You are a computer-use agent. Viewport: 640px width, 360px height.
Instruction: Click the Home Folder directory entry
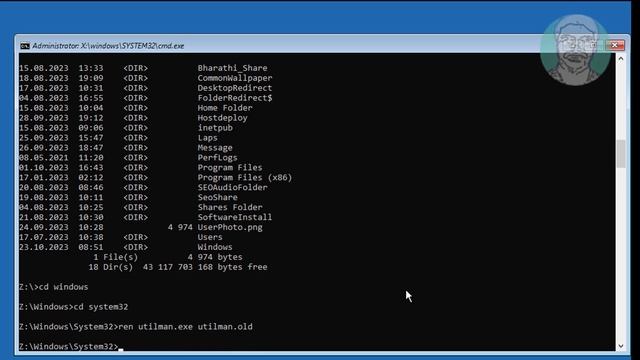click(x=225, y=108)
